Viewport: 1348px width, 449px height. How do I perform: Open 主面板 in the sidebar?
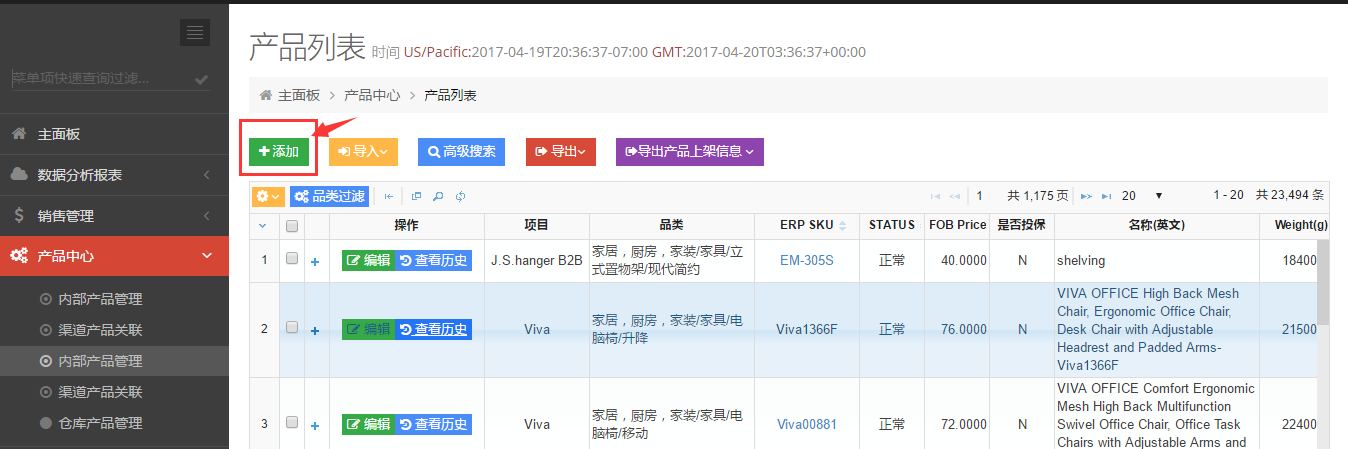[x=114, y=134]
